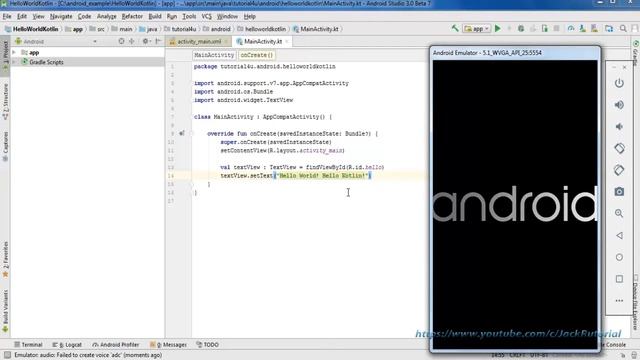Click the Hide Project panel icon
Viewport: 640px width, 360px height.
(x=158, y=41)
